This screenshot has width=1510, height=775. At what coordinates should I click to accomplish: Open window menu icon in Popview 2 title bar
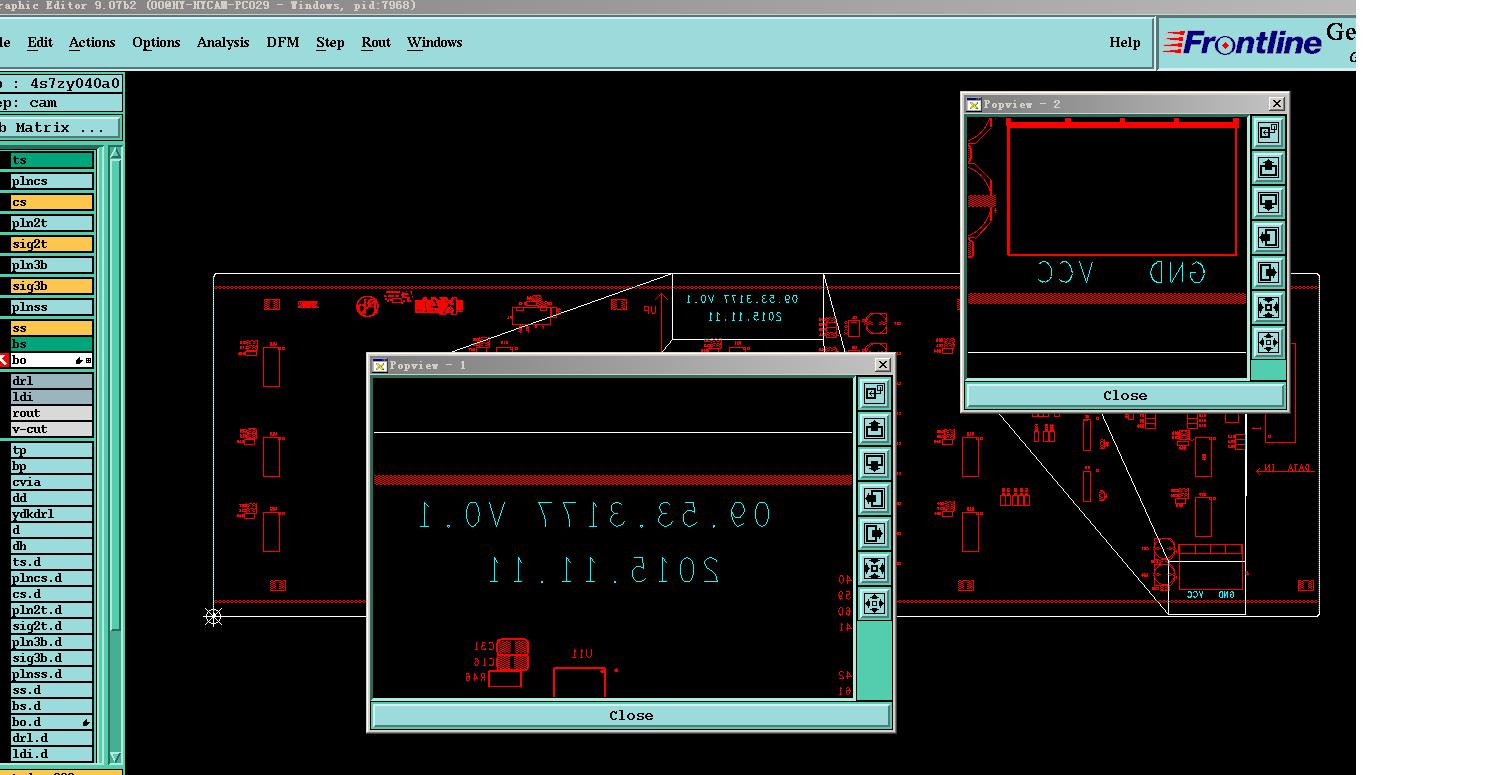tap(974, 104)
